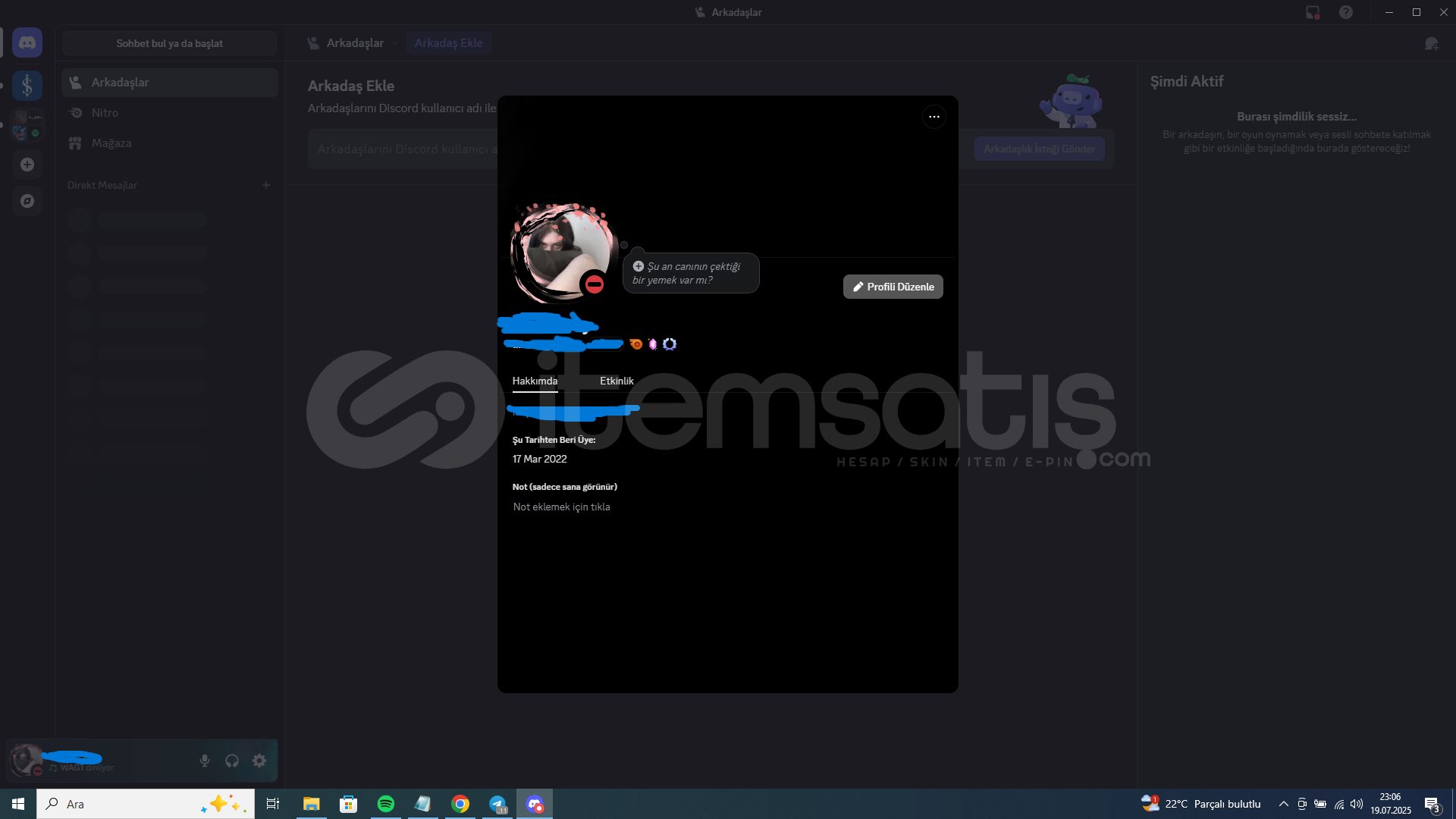
Task: Expand hidden system tray icons chevron
Action: [1283, 804]
